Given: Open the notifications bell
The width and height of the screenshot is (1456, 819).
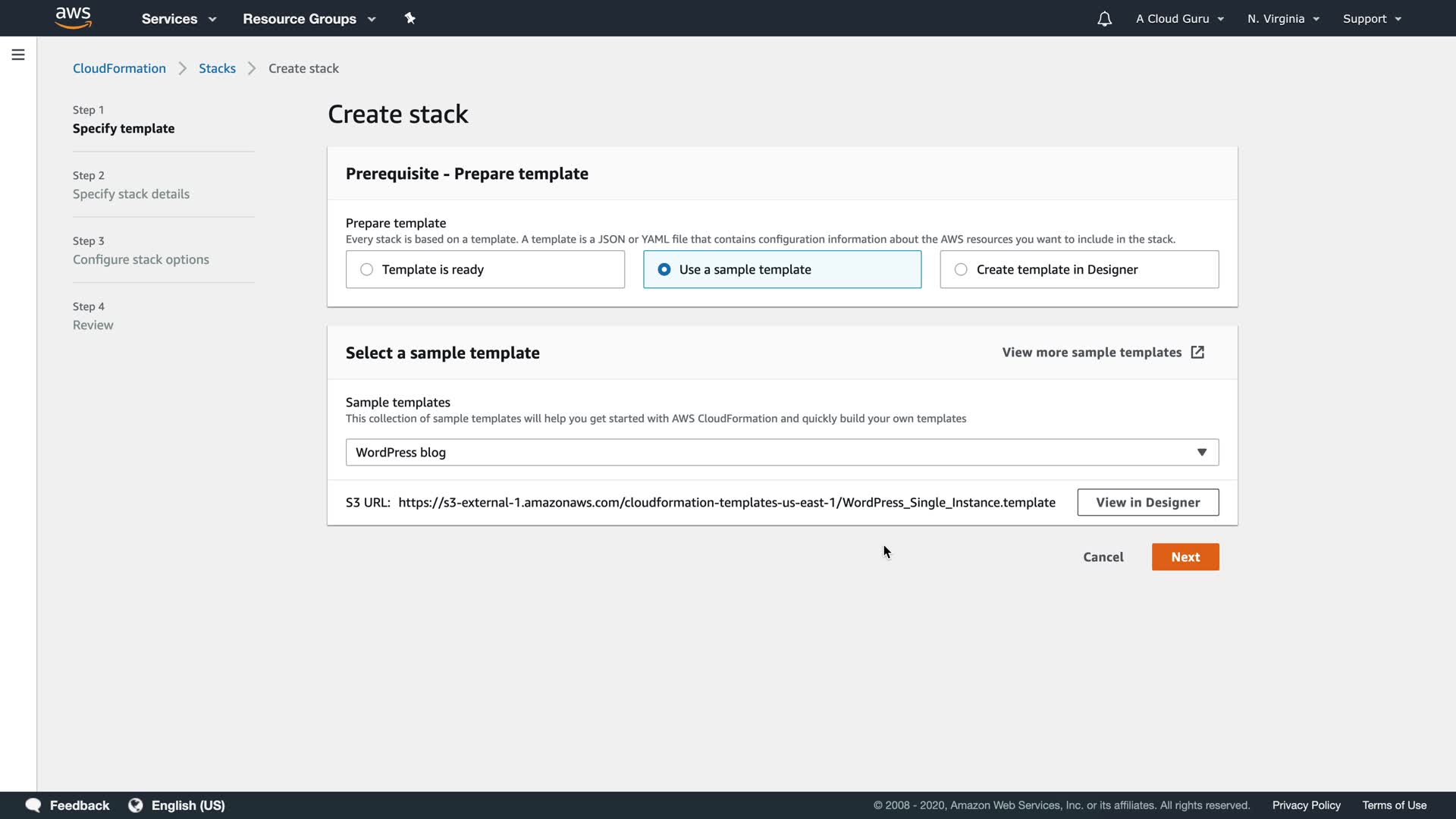Looking at the screenshot, I should (x=1104, y=19).
